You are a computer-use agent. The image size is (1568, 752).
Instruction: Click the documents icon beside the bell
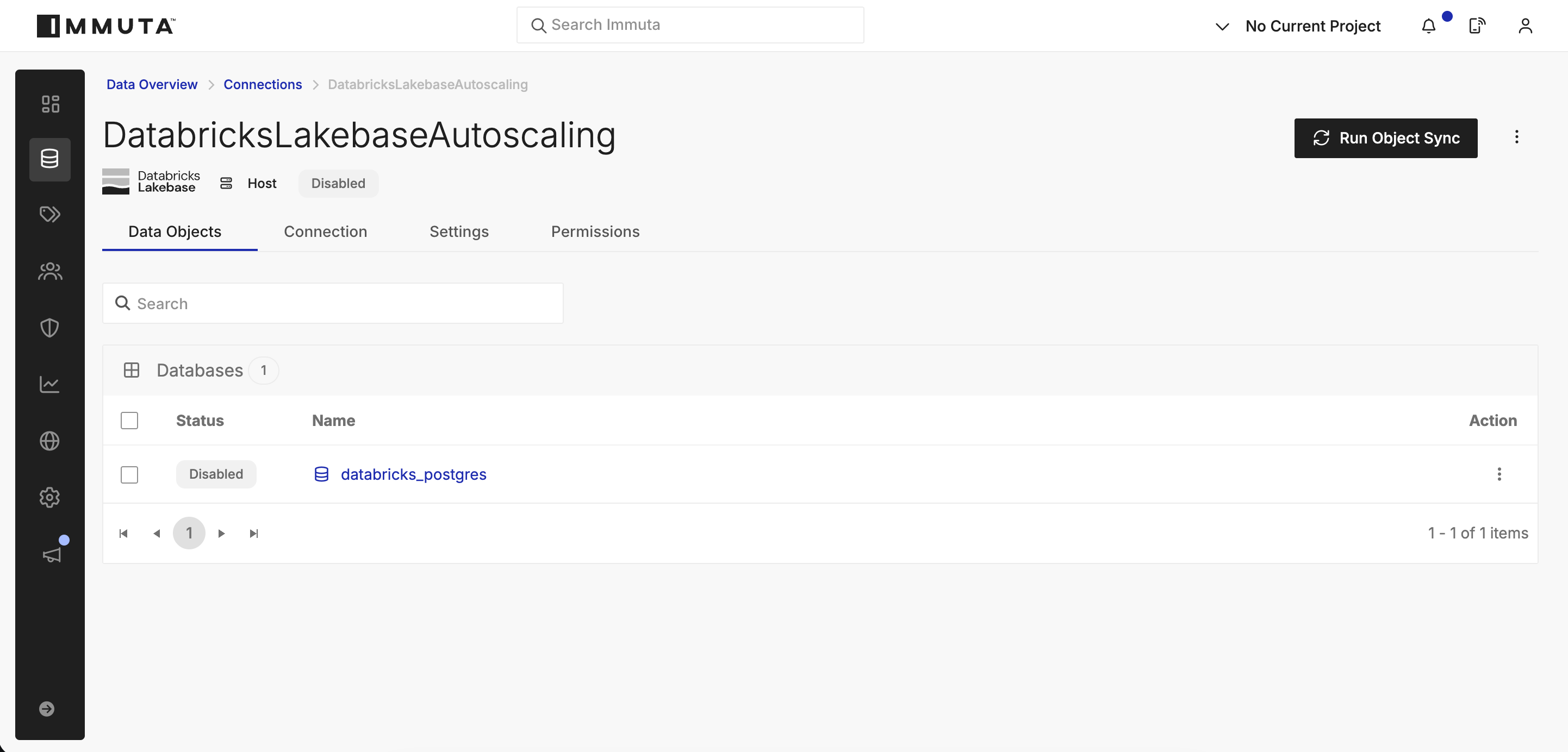tap(1477, 26)
